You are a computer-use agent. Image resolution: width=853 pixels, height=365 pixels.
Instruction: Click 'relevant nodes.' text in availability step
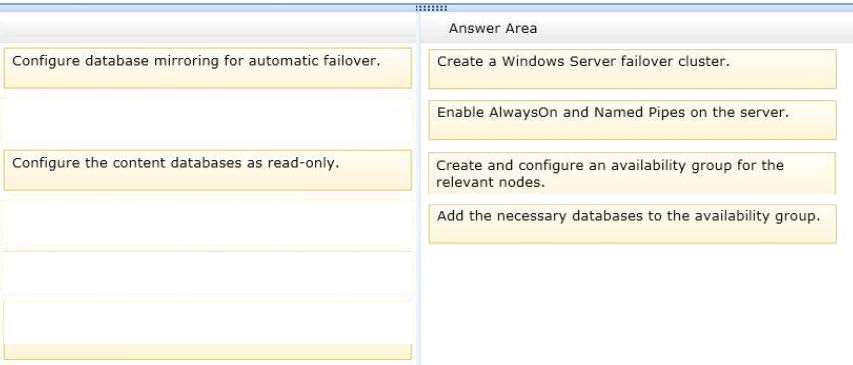tap(490, 182)
